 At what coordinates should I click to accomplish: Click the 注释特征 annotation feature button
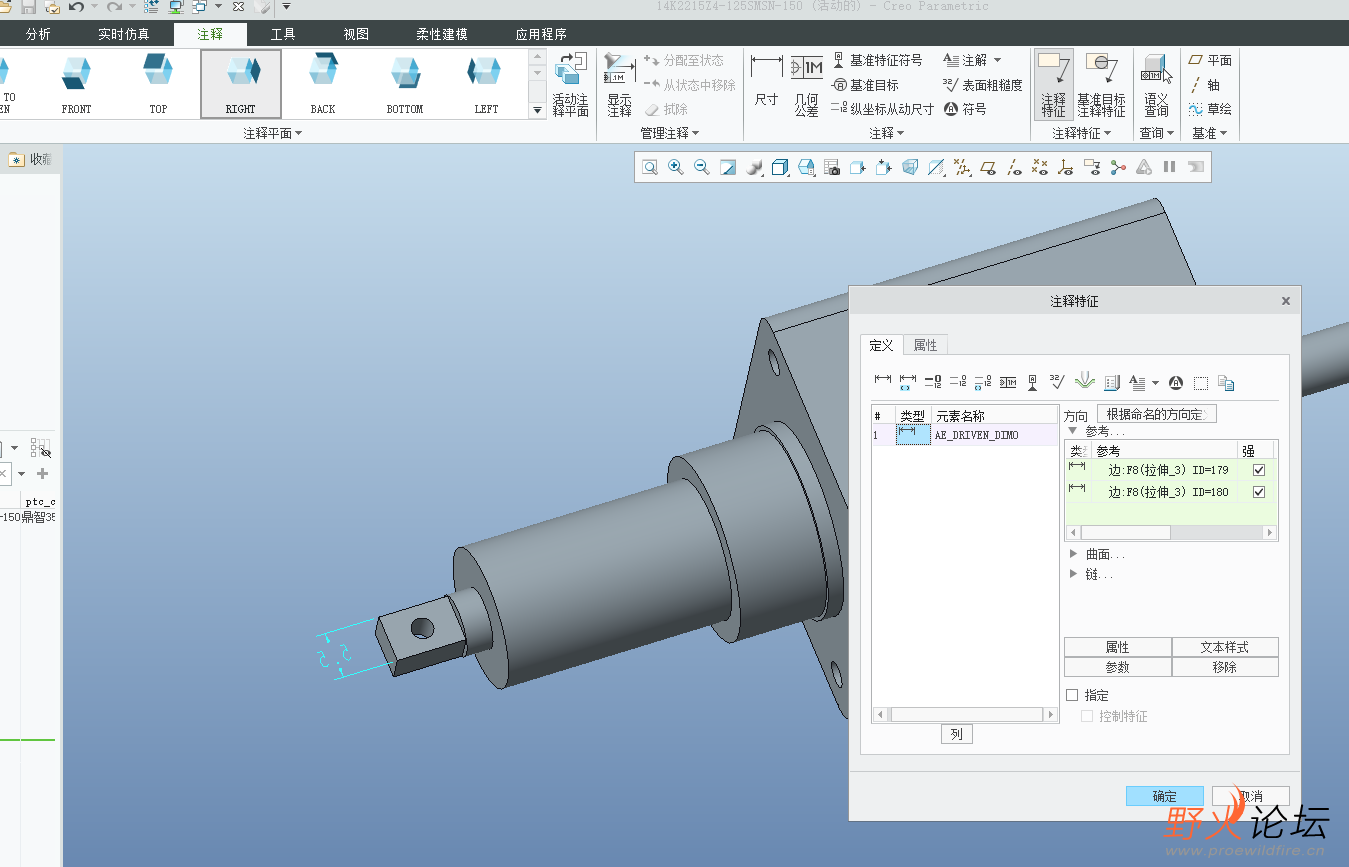coord(1054,84)
